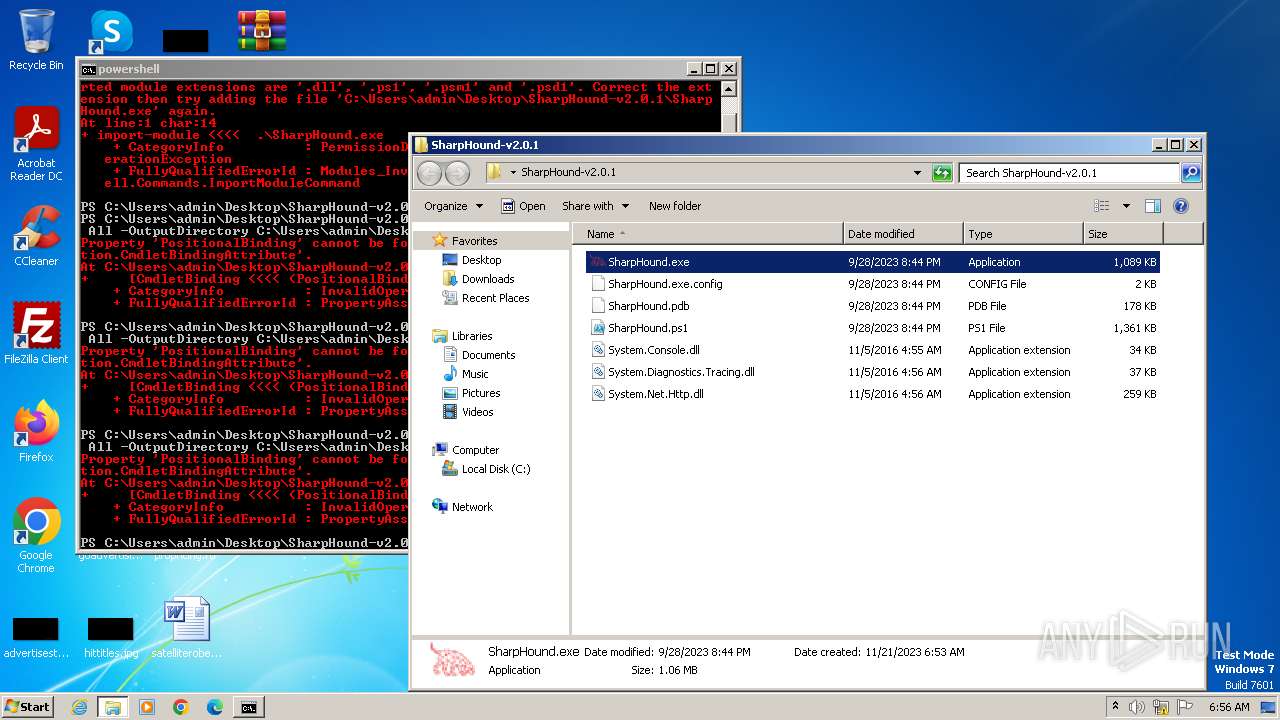Open FileZilla Client shortcut

[36, 334]
